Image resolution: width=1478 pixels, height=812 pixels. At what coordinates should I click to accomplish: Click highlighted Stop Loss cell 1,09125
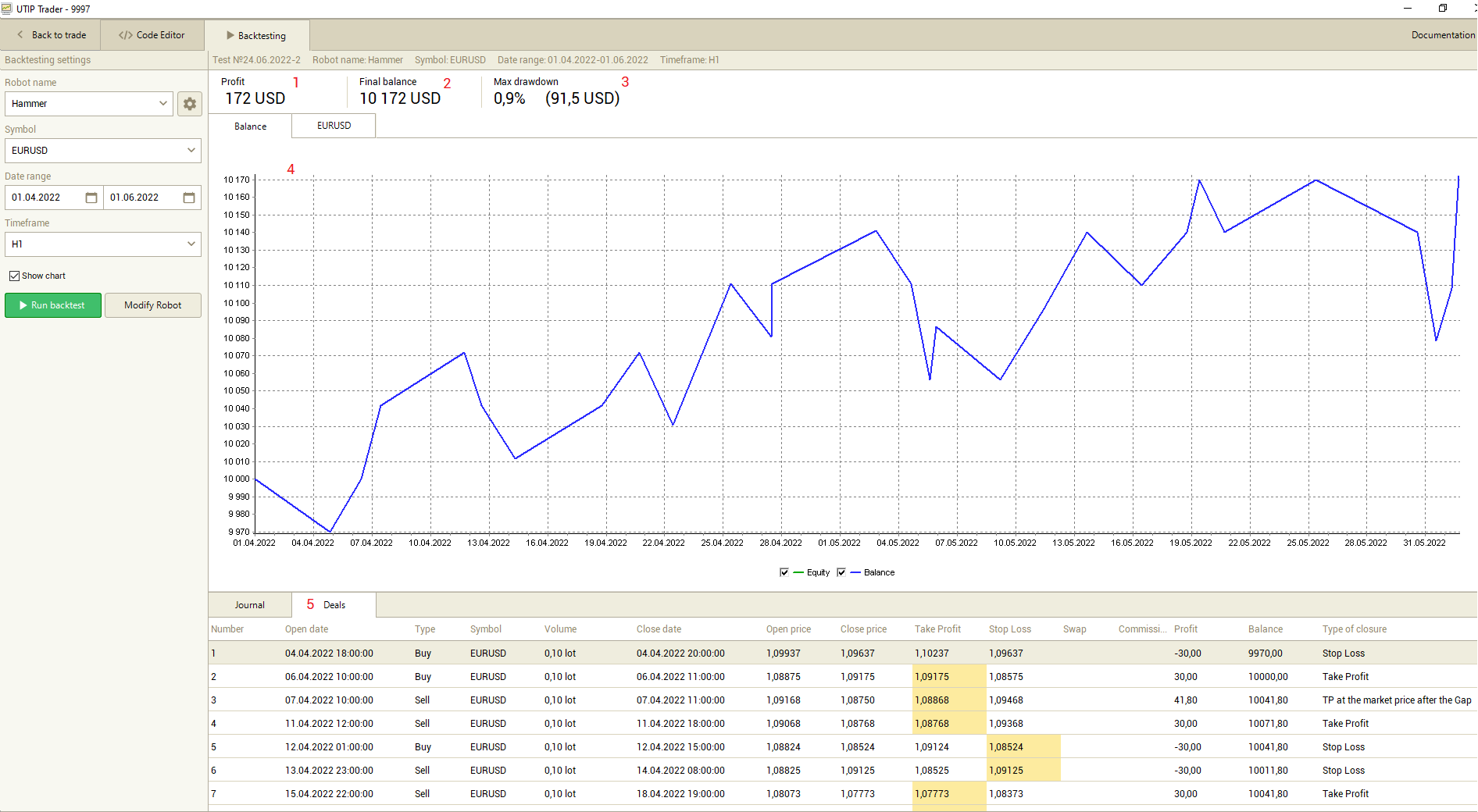tap(1023, 771)
